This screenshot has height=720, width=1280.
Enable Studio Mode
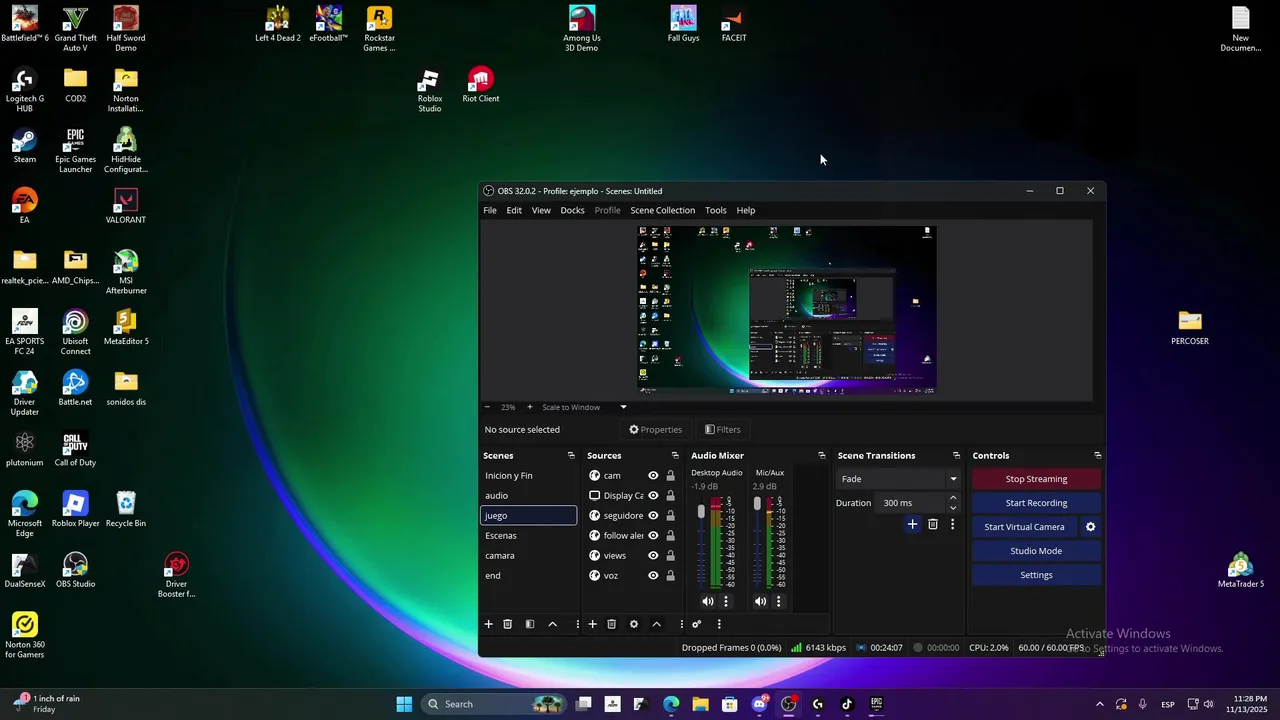tap(1036, 551)
